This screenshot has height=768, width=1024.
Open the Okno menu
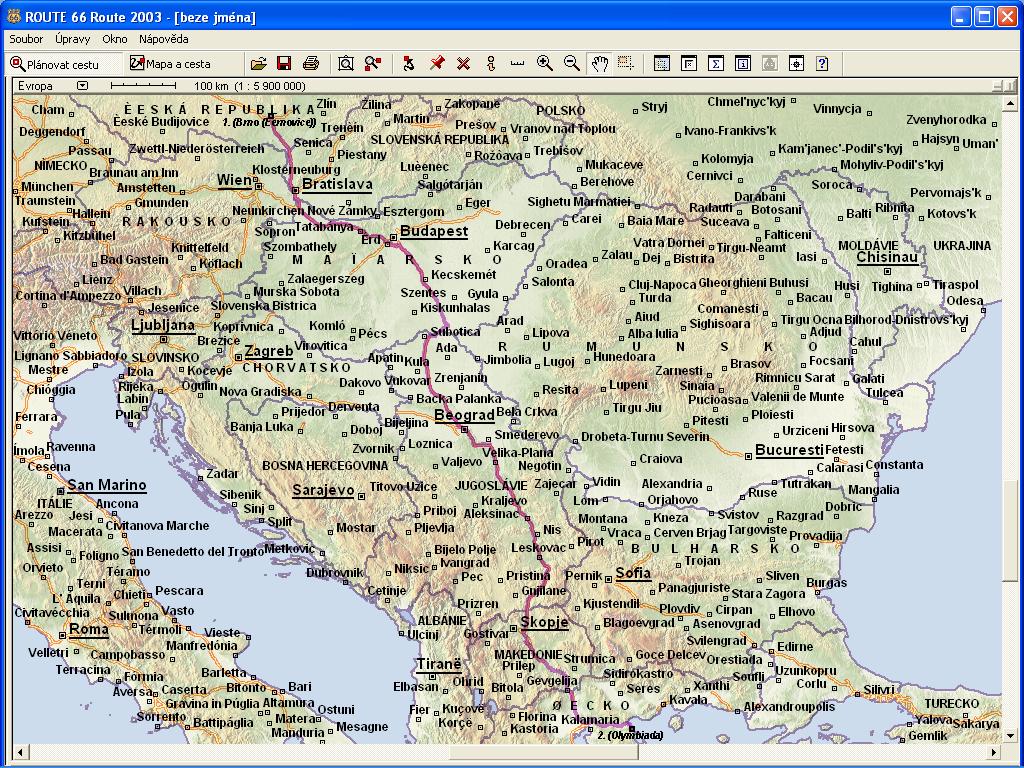point(115,39)
